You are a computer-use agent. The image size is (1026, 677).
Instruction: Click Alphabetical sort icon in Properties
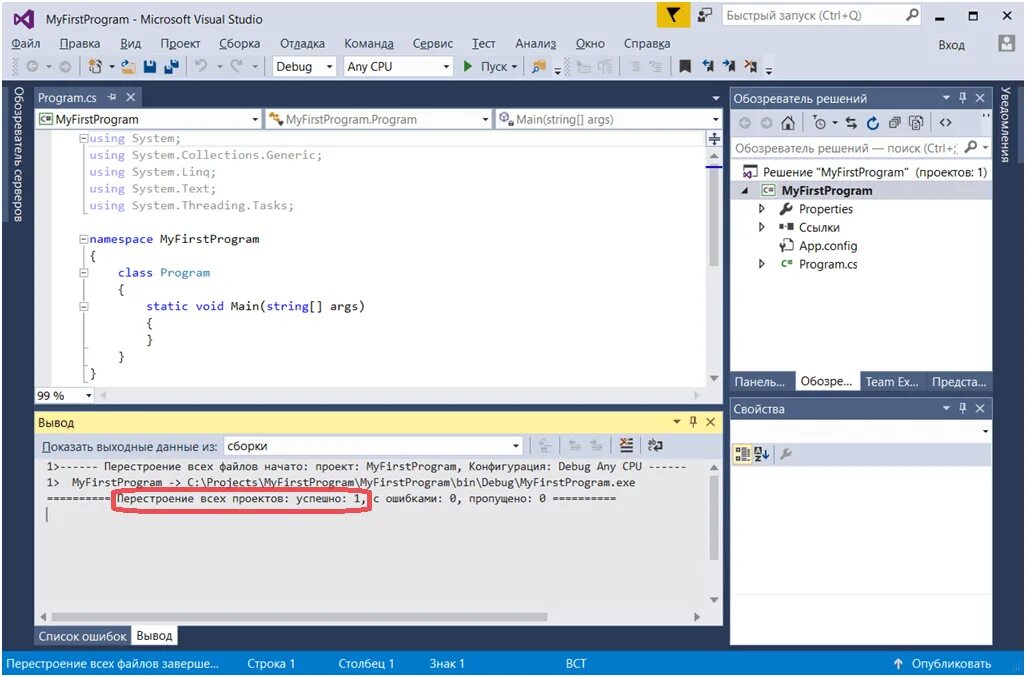[762, 454]
